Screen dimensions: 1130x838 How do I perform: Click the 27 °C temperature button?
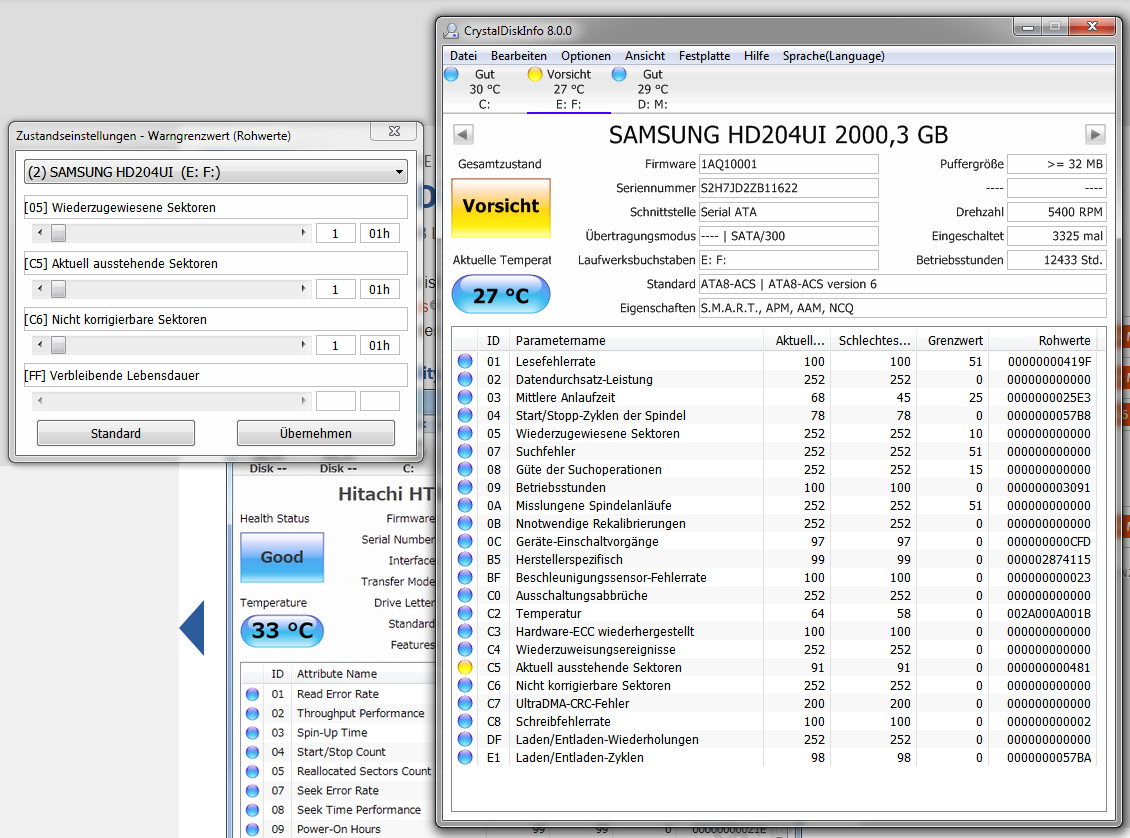[x=501, y=295]
